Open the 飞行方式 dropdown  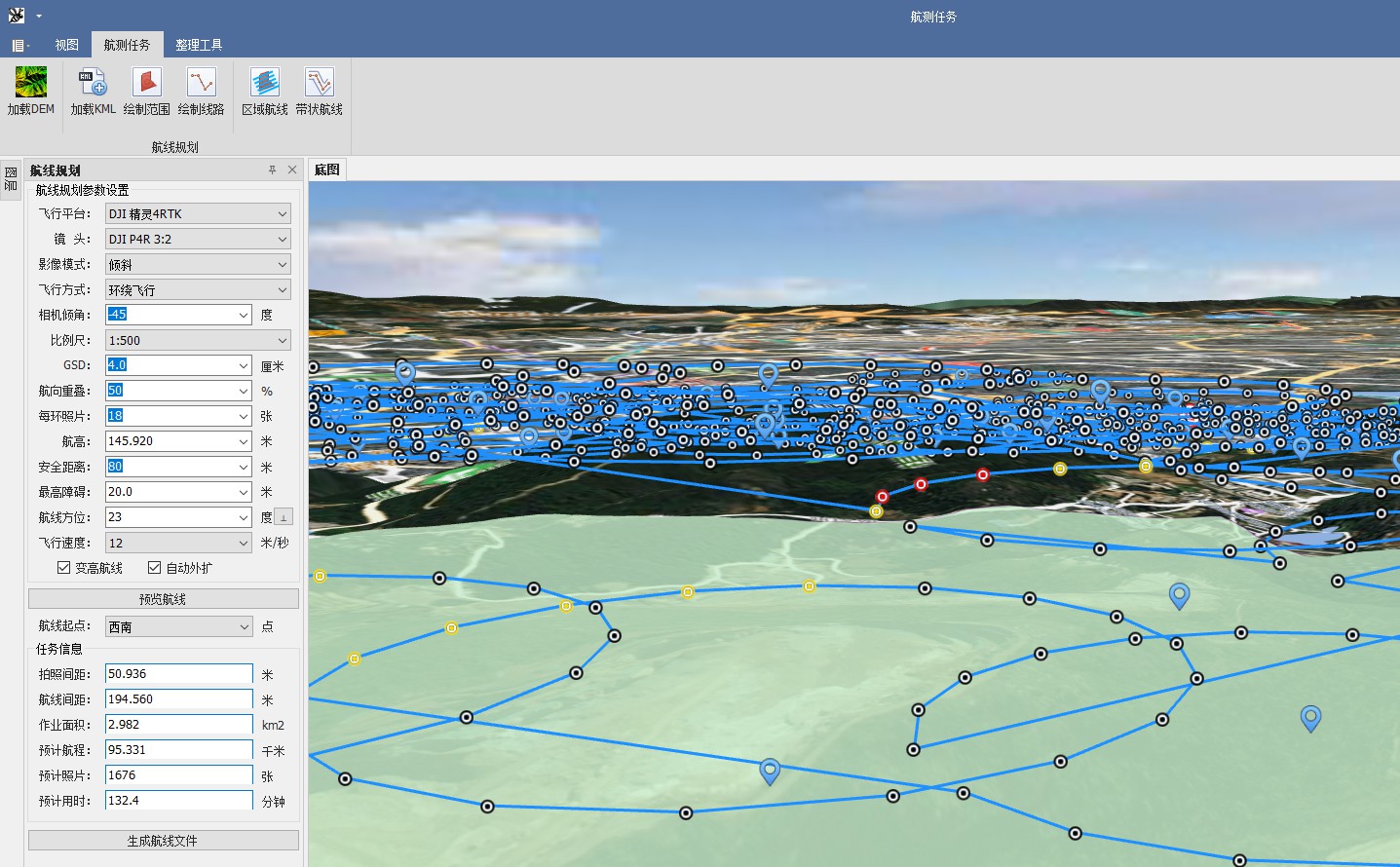[x=199, y=289]
